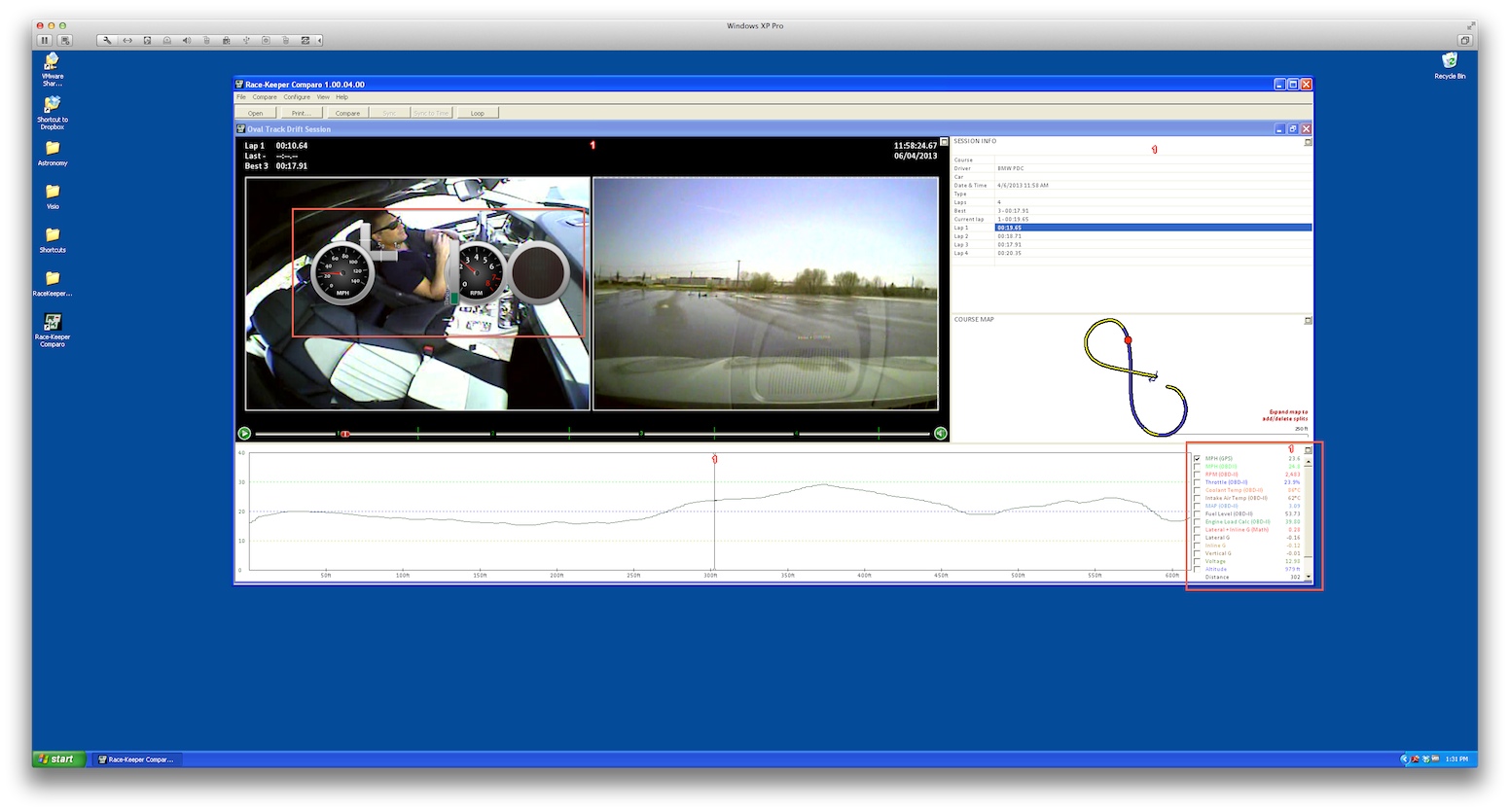This screenshot has width=1509, height=812.
Task: Open VMware settings wrench icon
Action: click(107, 40)
